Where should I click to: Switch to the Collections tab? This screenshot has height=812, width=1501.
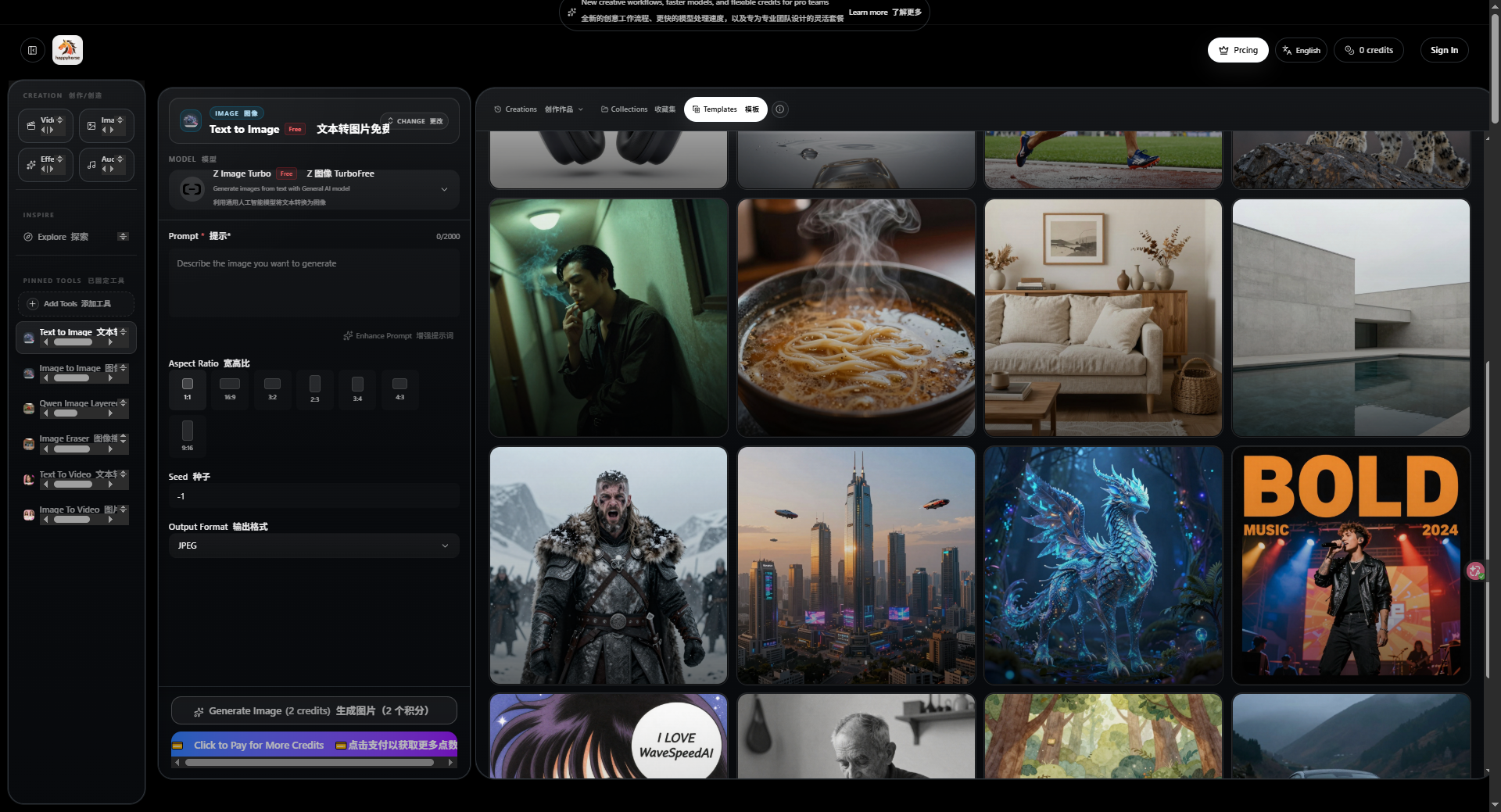[x=638, y=109]
